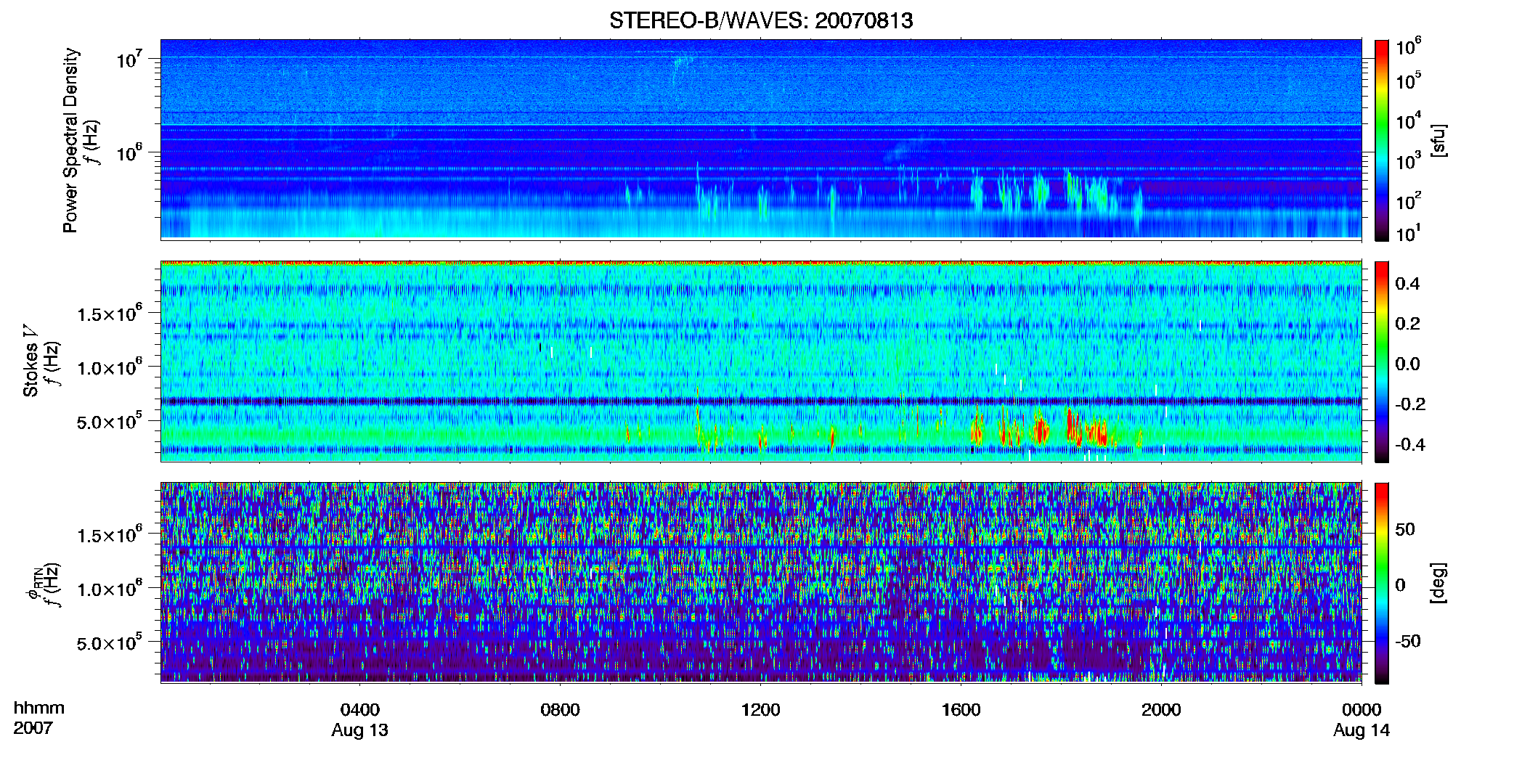Click 1.5×10^6 tick on Stokes V axis

[110, 313]
